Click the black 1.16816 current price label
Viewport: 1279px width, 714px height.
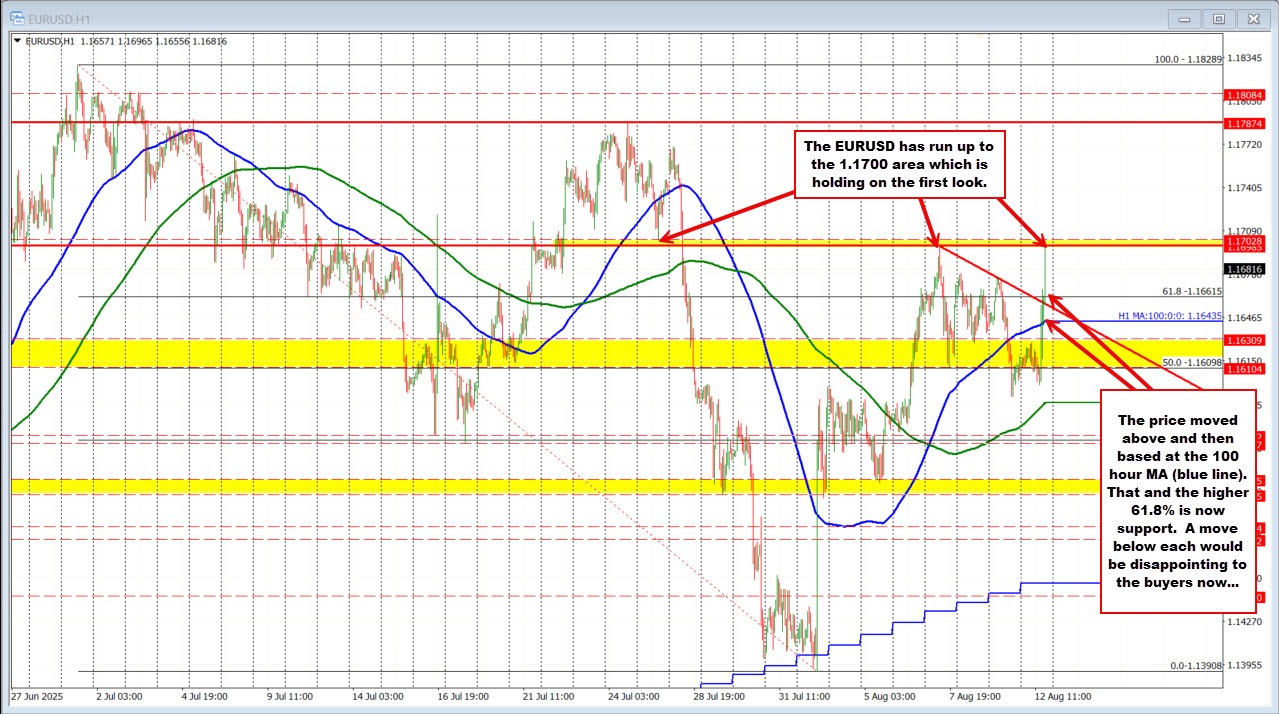click(1243, 268)
